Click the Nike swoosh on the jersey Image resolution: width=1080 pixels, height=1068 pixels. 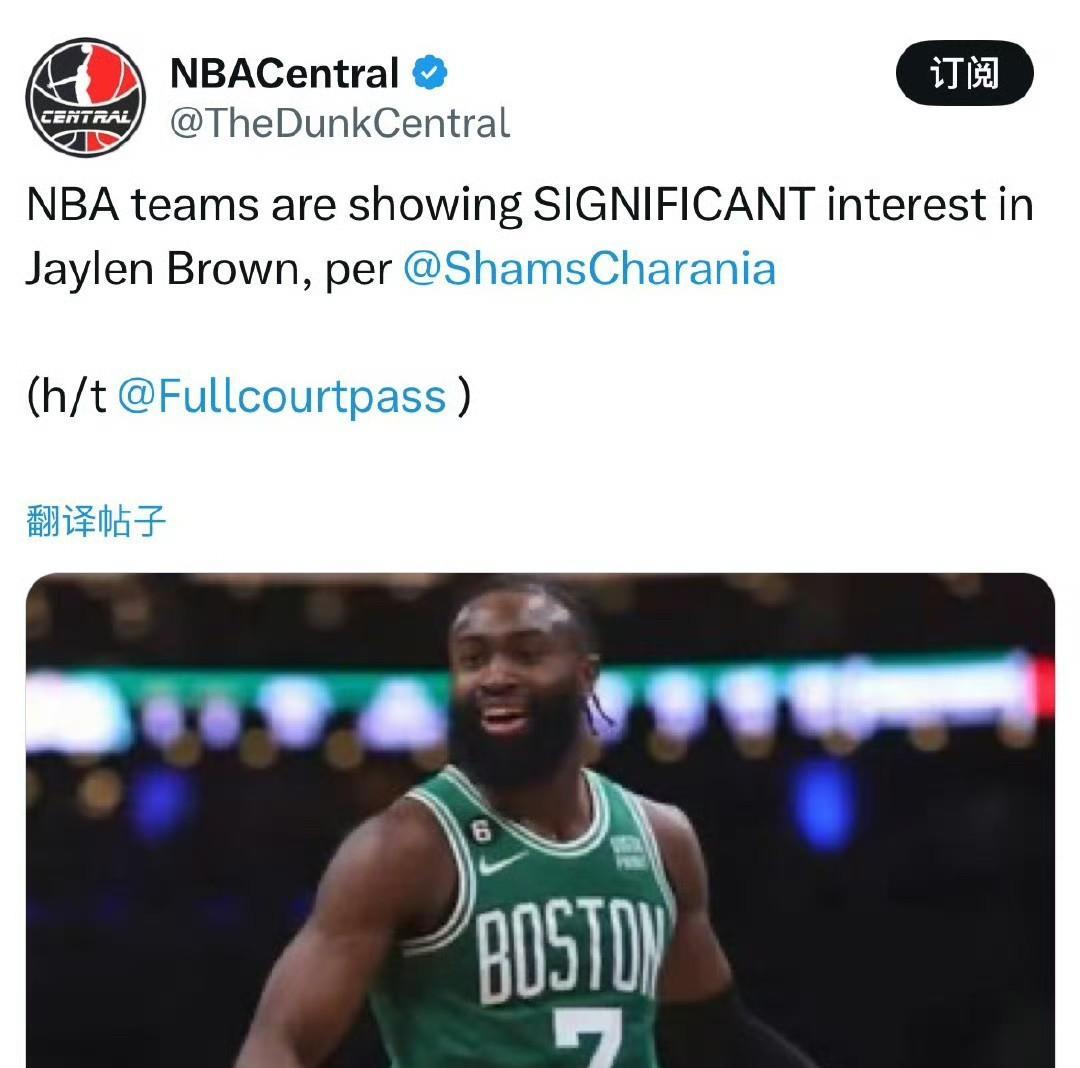coord(501,863)
